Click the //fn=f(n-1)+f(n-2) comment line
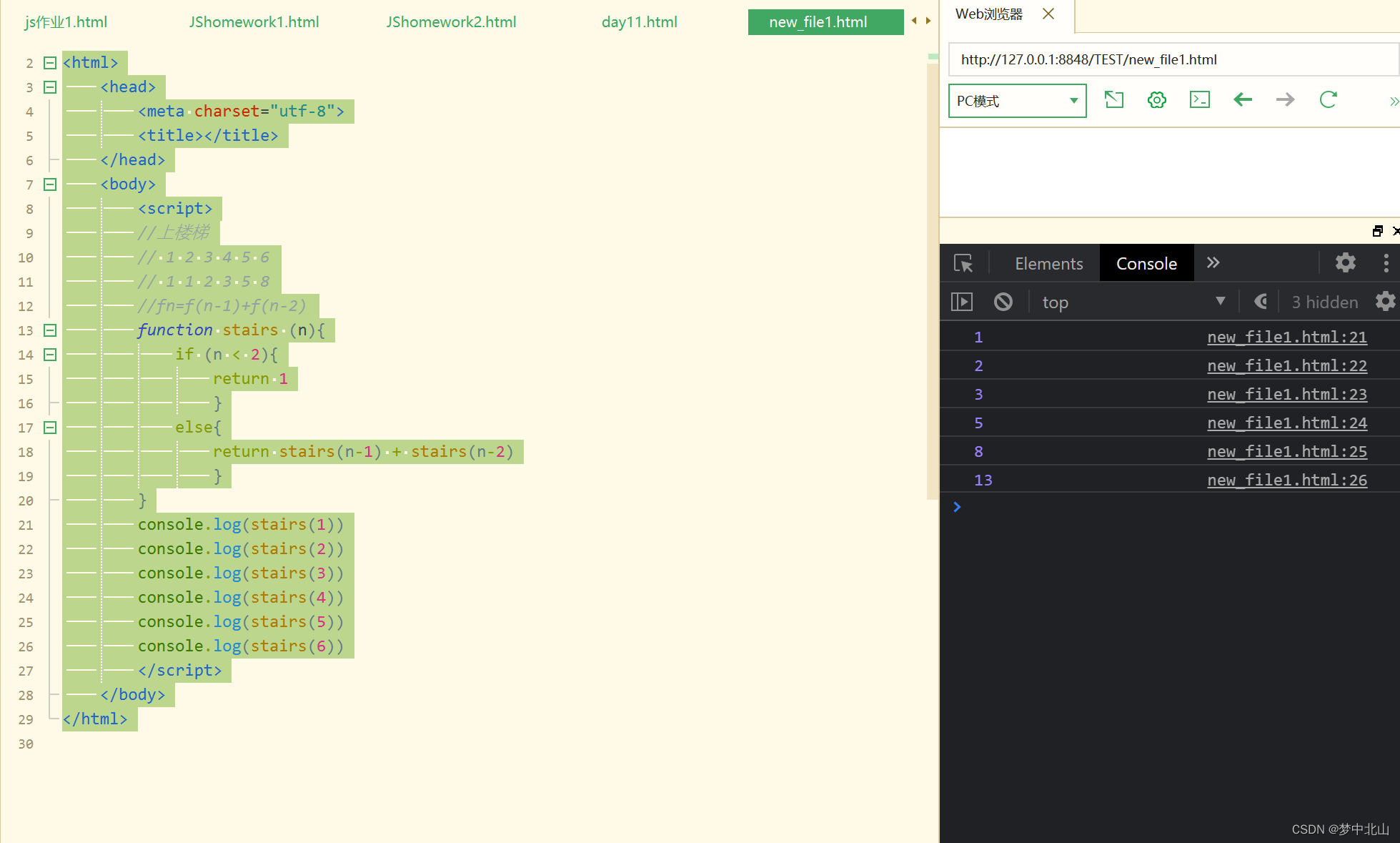Viewport: 1400px width, 843px height. coord(222,306)
